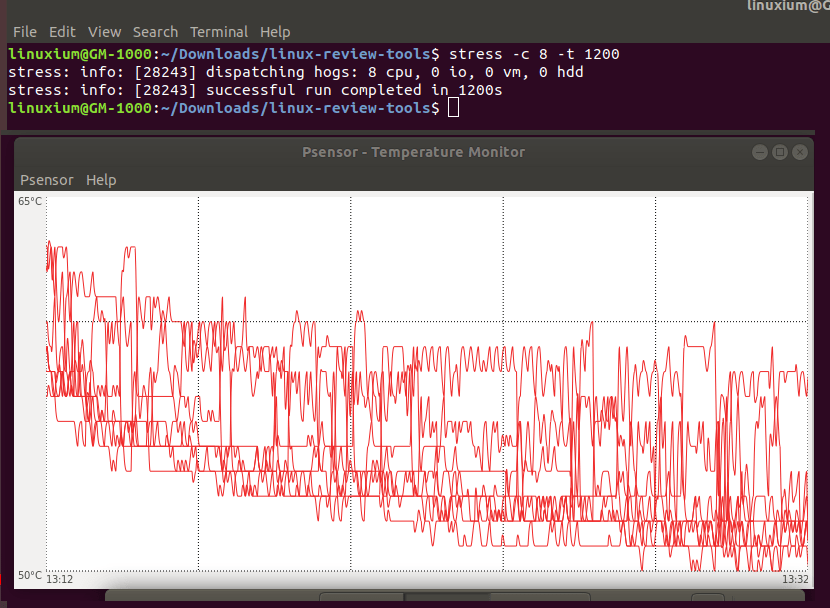The image size is (830, 608).
Task: Open the Psensor menu
Action: point(47,180)
